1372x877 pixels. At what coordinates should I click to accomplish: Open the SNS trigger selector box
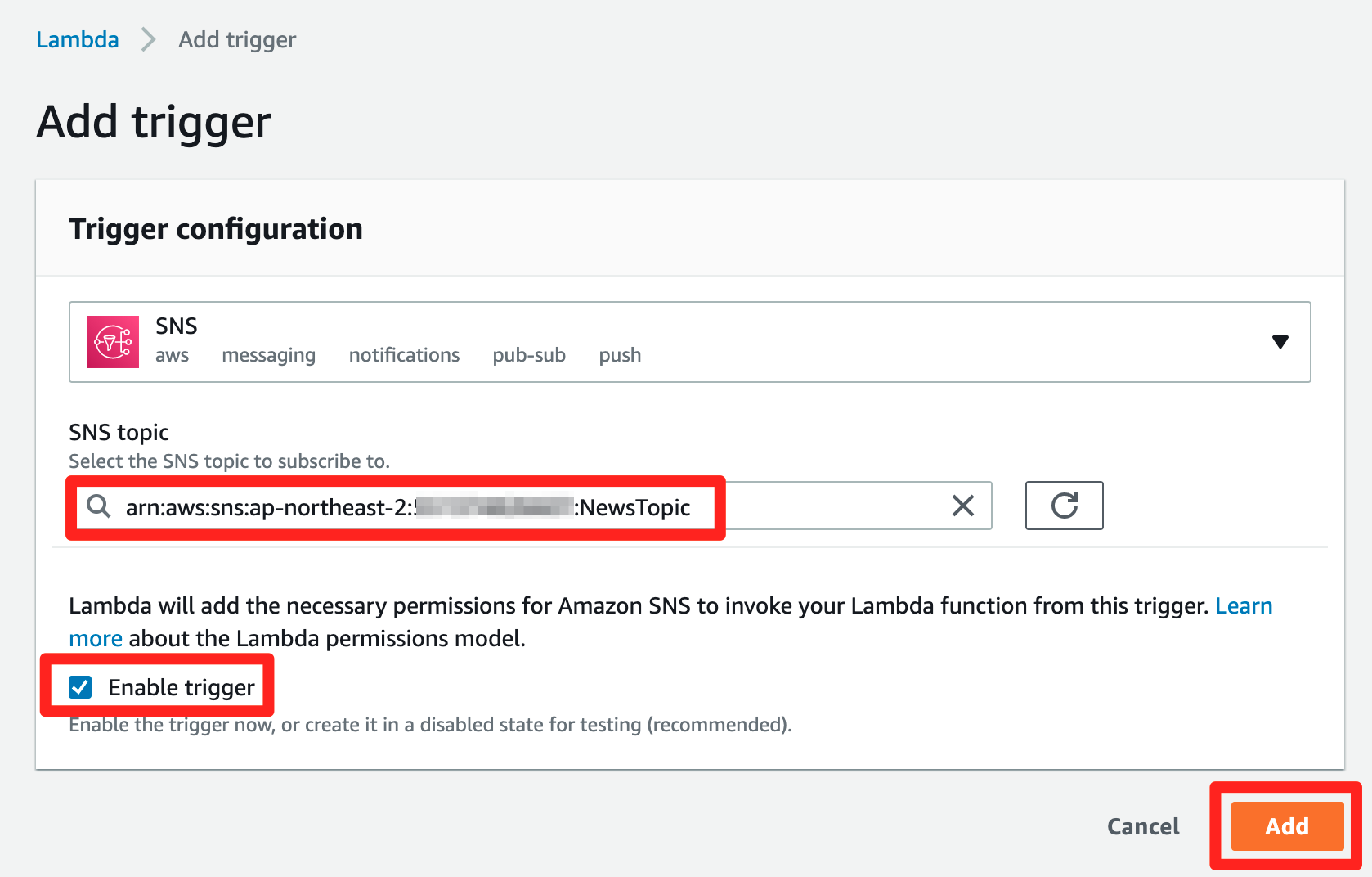tap(689, 342)
